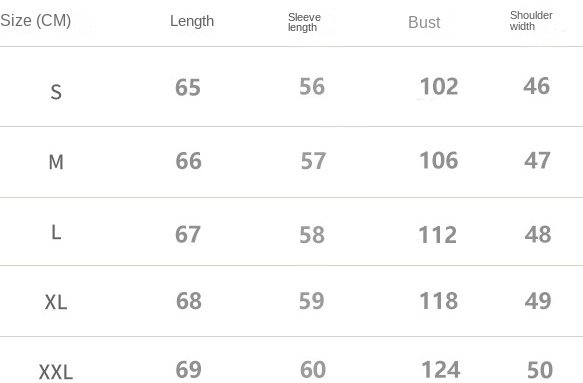Select the bust value 118

click(x=439, y=300)
